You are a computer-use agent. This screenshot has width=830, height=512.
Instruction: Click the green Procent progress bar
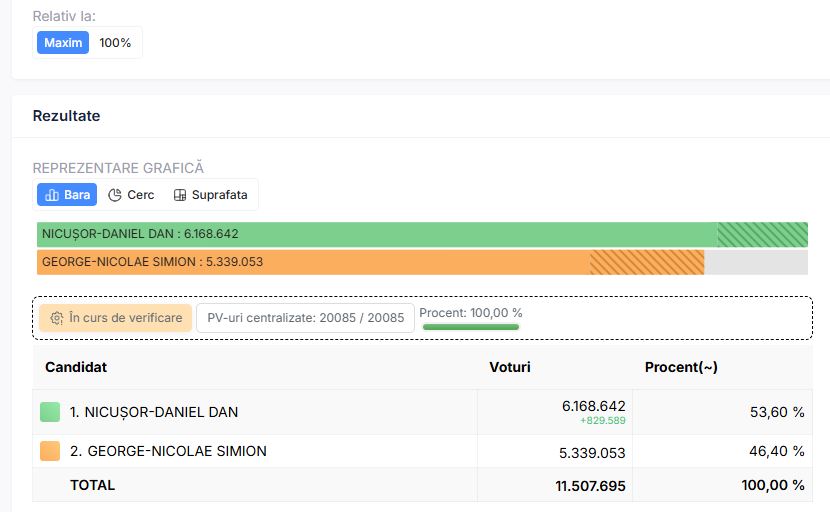point(471,327)
